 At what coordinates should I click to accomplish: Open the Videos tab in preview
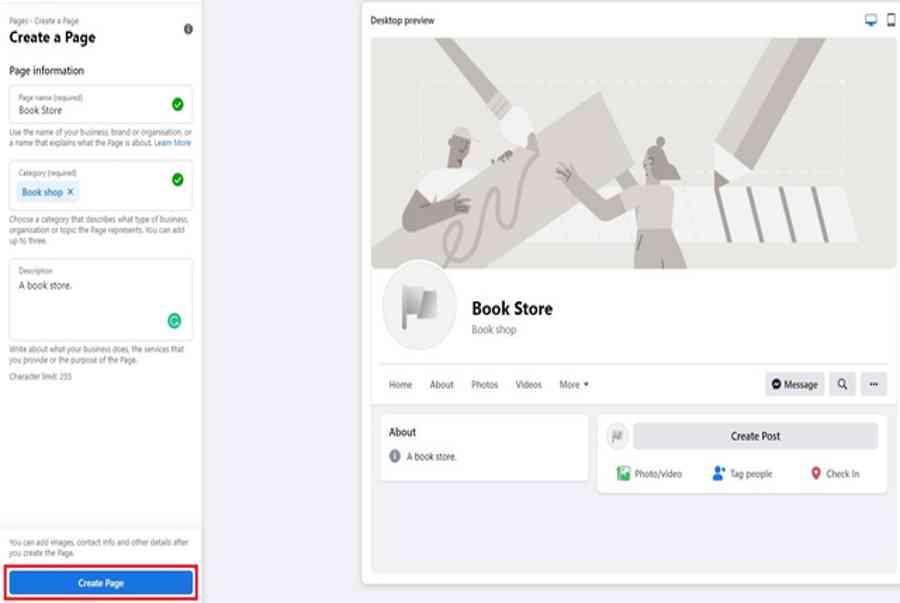(528, 384)
